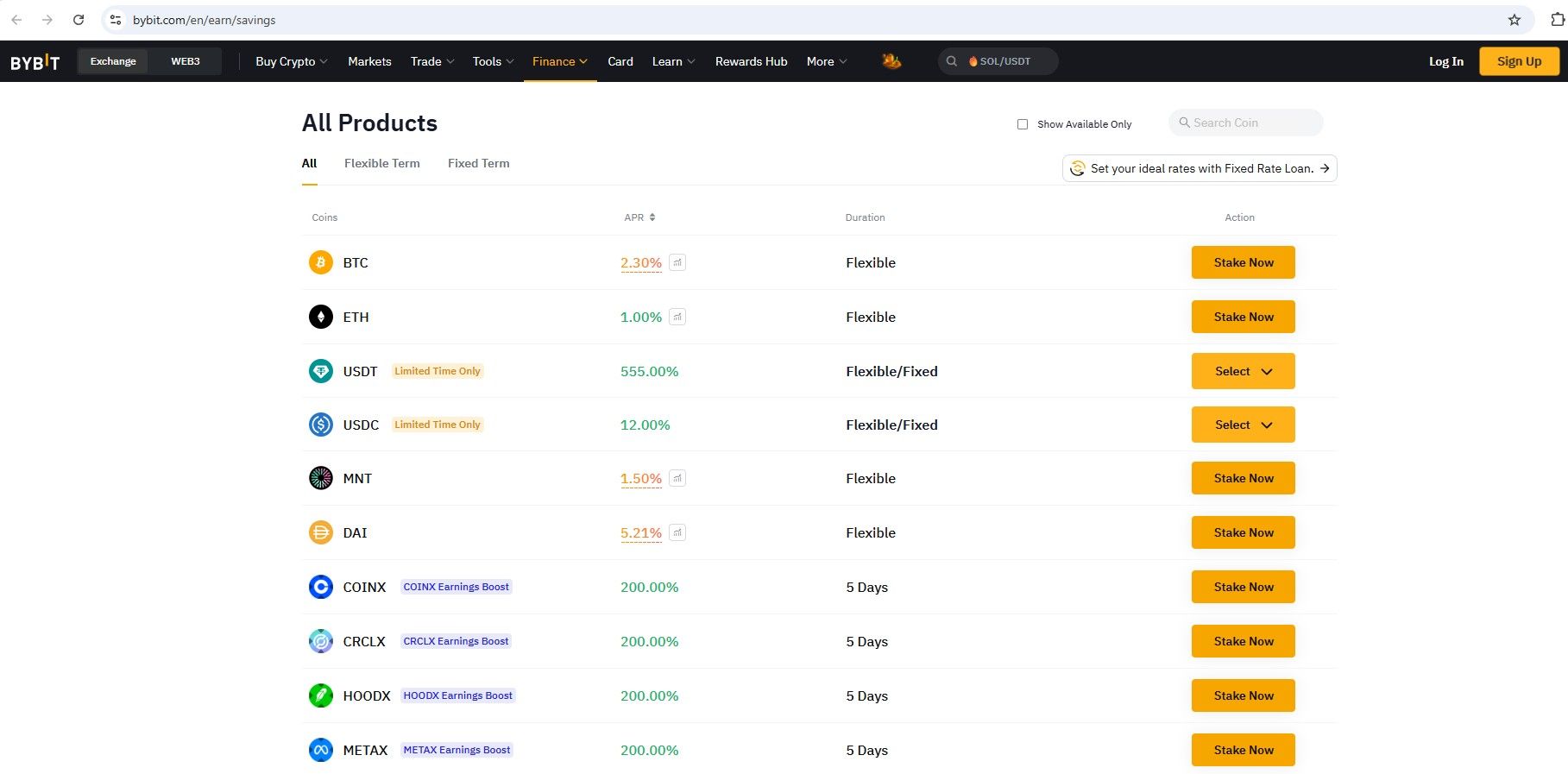Click the HOODX coin icon

[321, 695]
